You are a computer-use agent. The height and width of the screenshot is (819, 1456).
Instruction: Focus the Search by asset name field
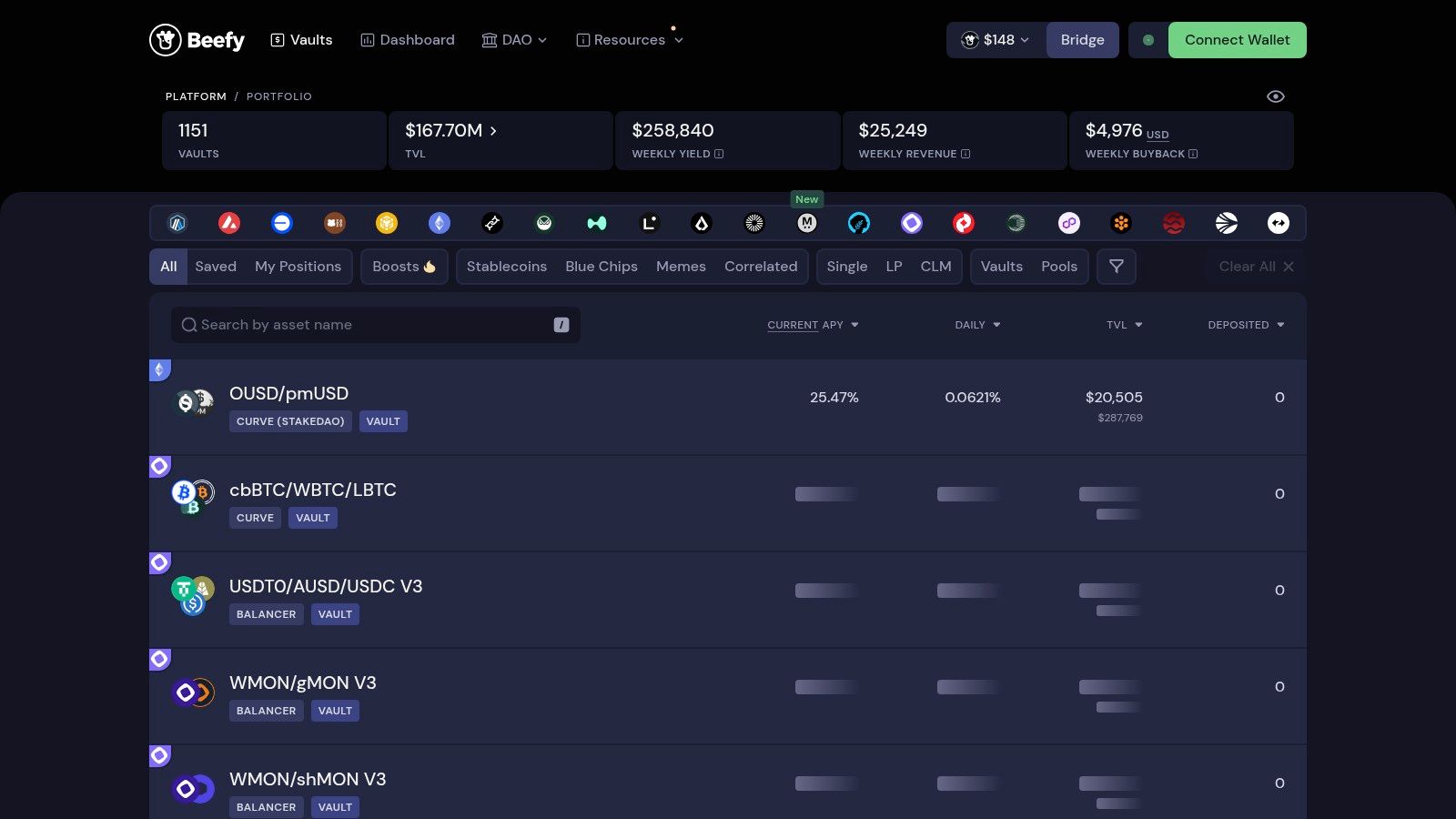[x=375, y=325]
